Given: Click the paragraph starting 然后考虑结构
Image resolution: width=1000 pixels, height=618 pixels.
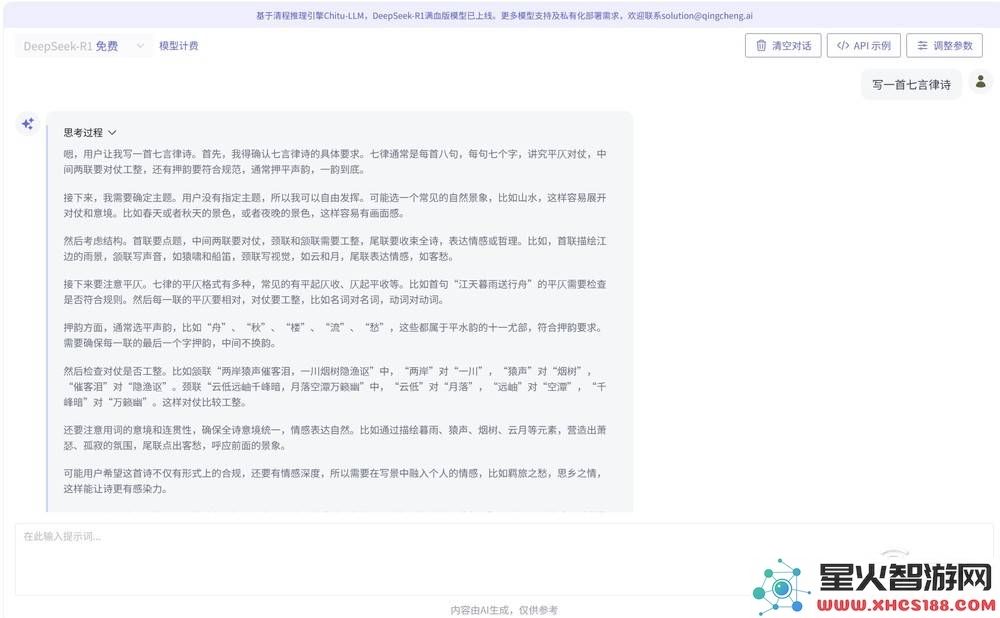Looking at the screenshot, I should pos(335,249).
